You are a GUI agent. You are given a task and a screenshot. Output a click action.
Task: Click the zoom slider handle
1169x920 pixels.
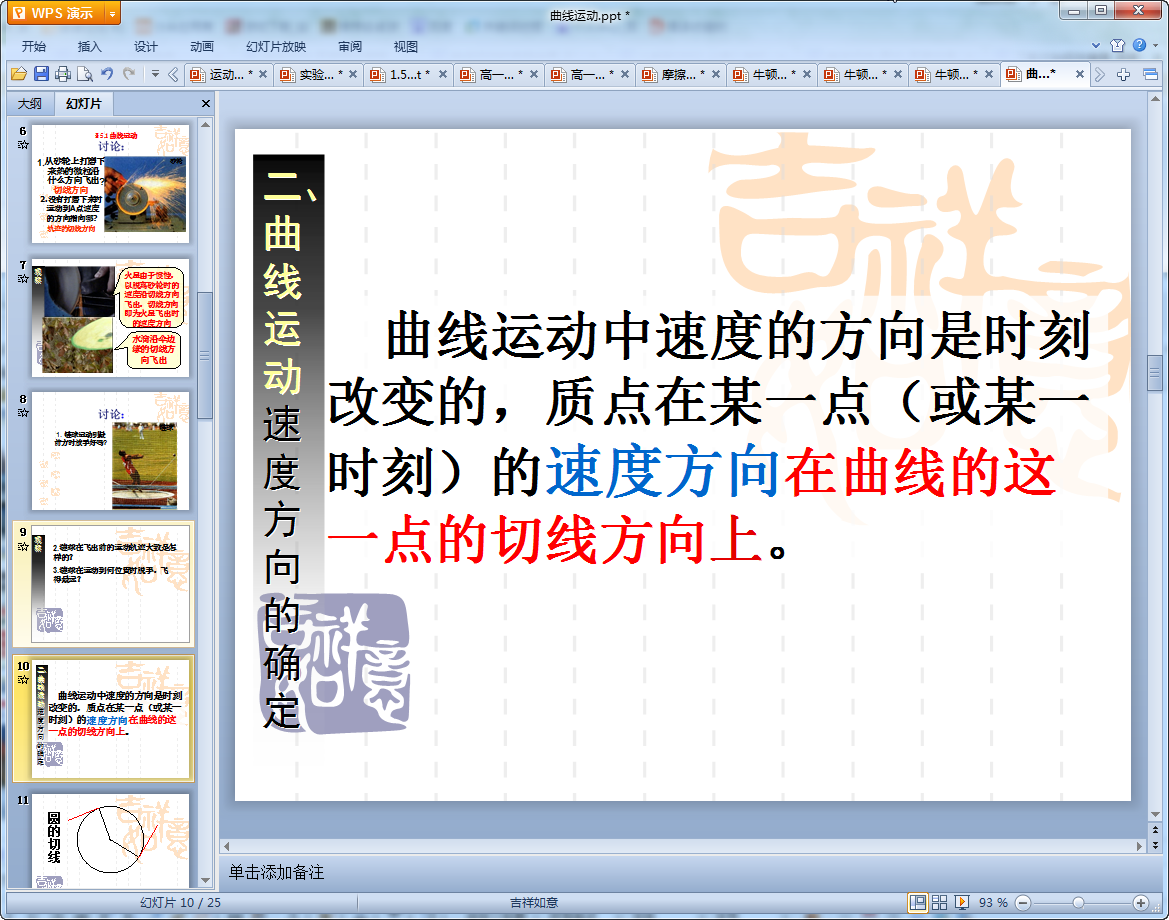pos(1078,903)
